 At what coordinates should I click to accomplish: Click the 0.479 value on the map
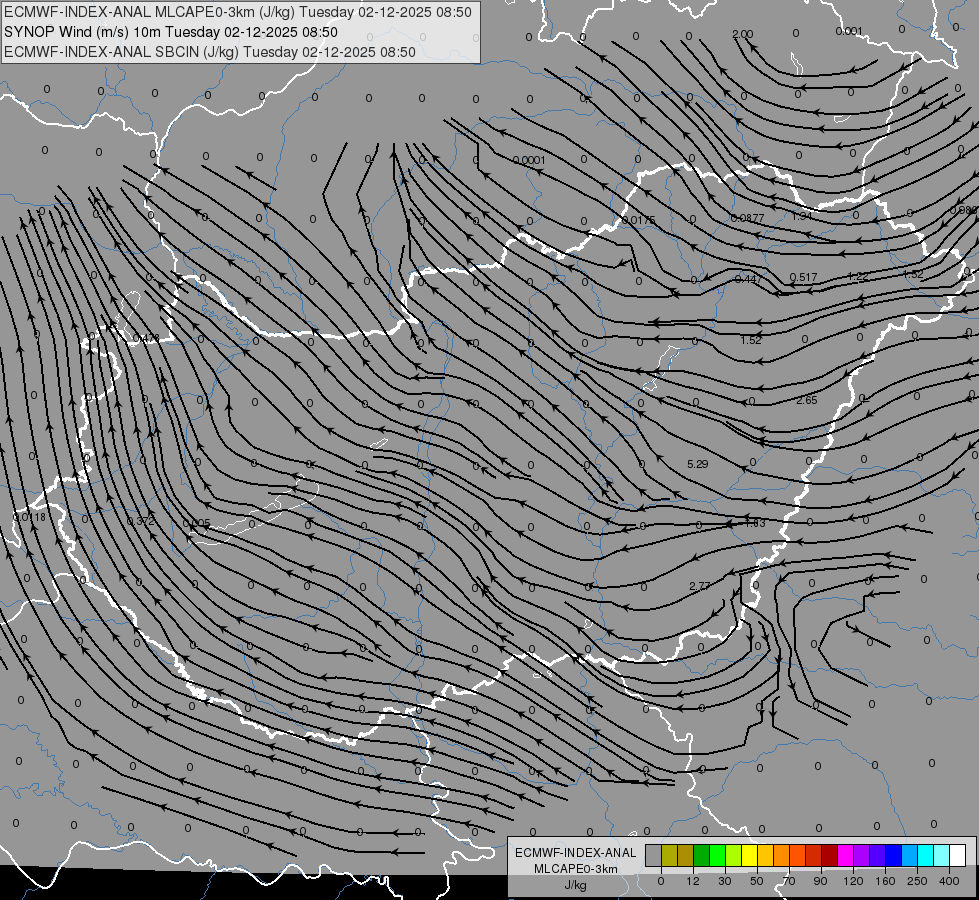(x=146, y=339)
